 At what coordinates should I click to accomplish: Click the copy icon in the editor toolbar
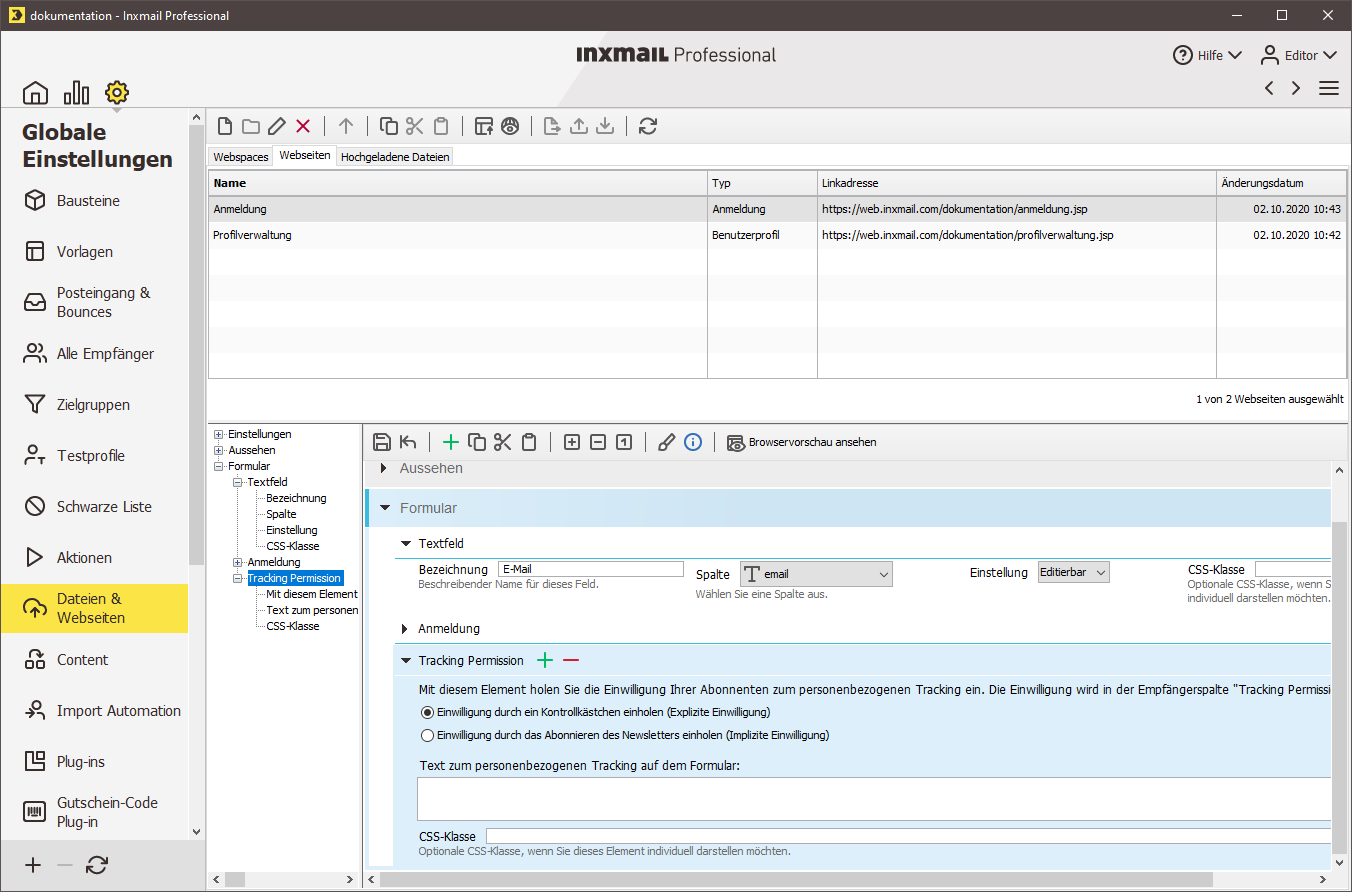click(477, 442)
